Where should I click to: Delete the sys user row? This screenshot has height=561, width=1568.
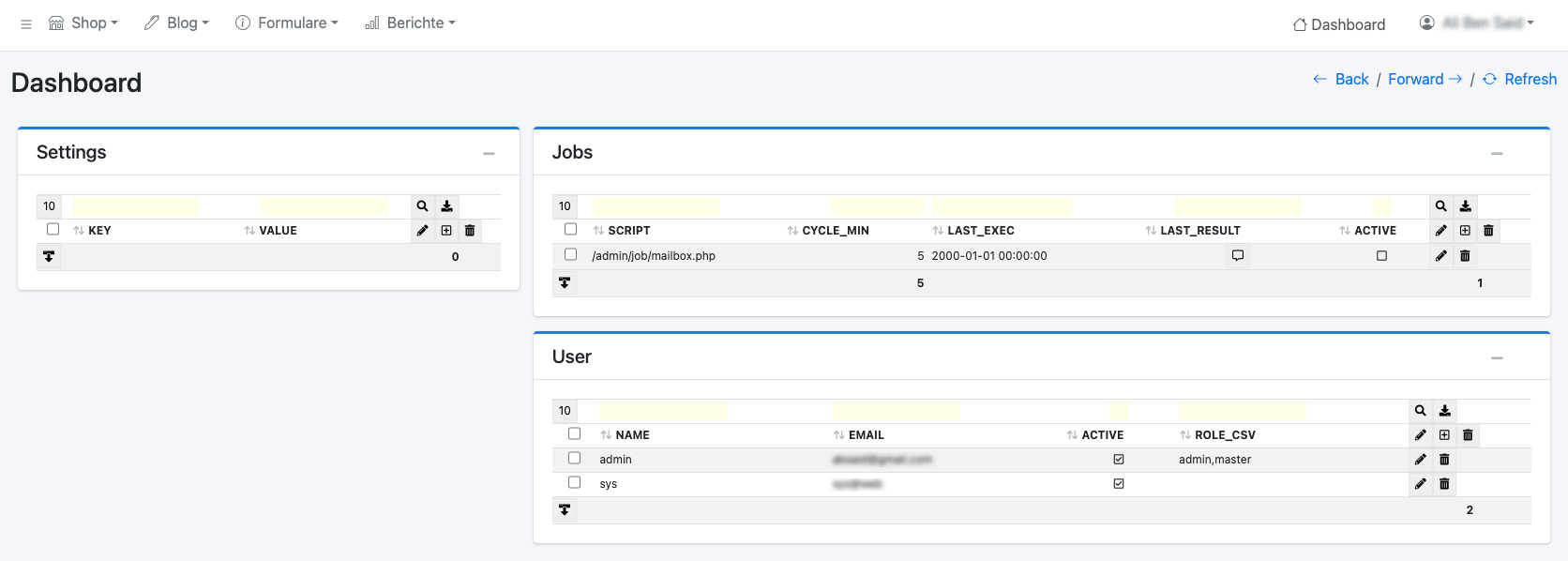1444,484
